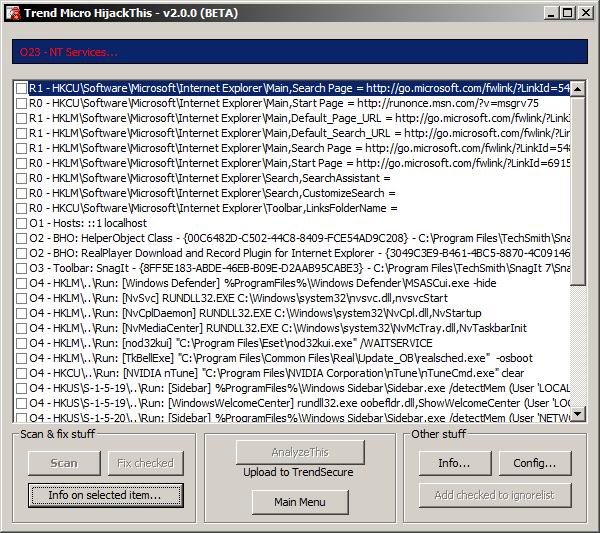Check the O1 Hosts localhost checkbox
Image resolution: width=600 pixels, height=533 pixels.
coord(21,223)
